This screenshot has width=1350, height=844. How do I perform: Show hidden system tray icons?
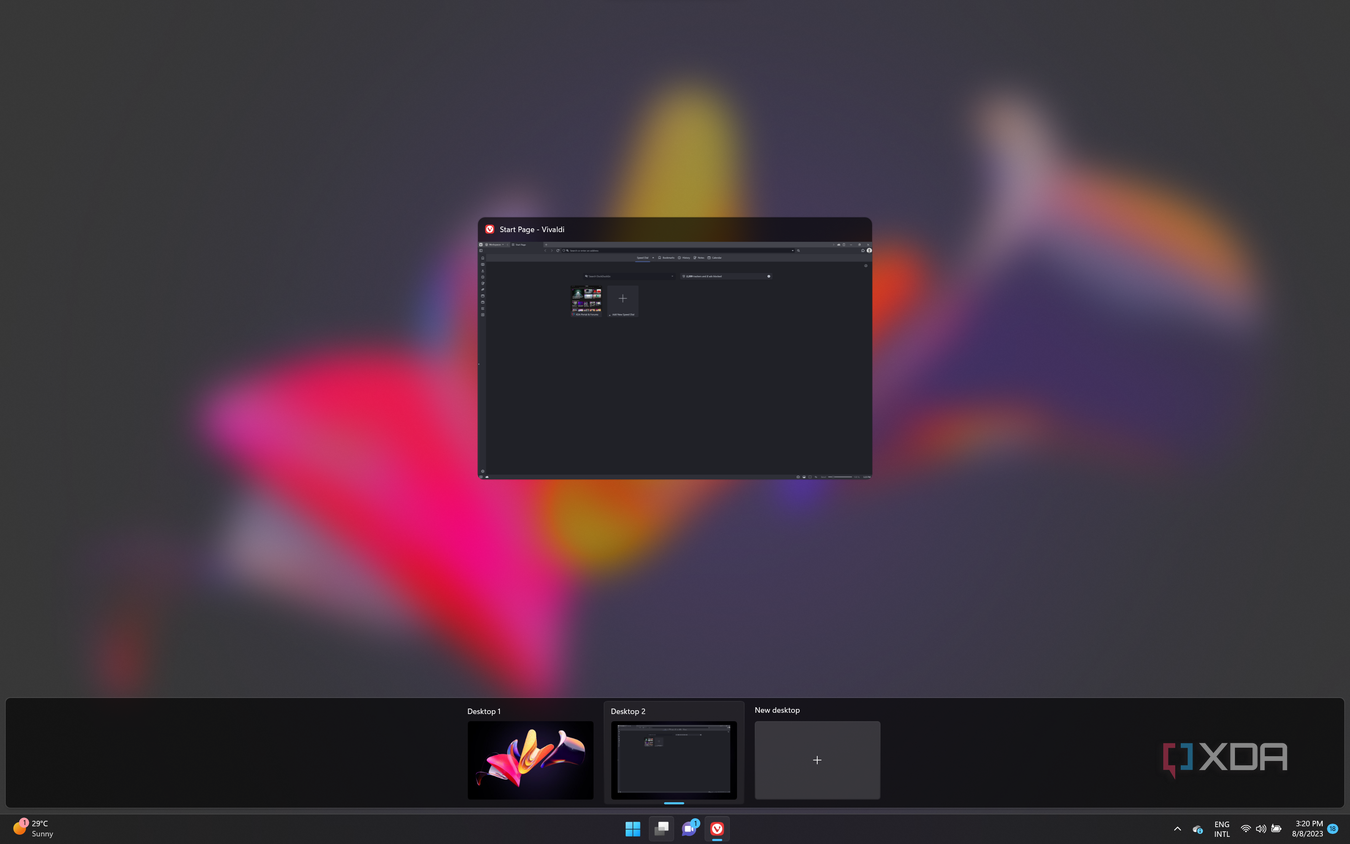click(x=1177, y=829)
